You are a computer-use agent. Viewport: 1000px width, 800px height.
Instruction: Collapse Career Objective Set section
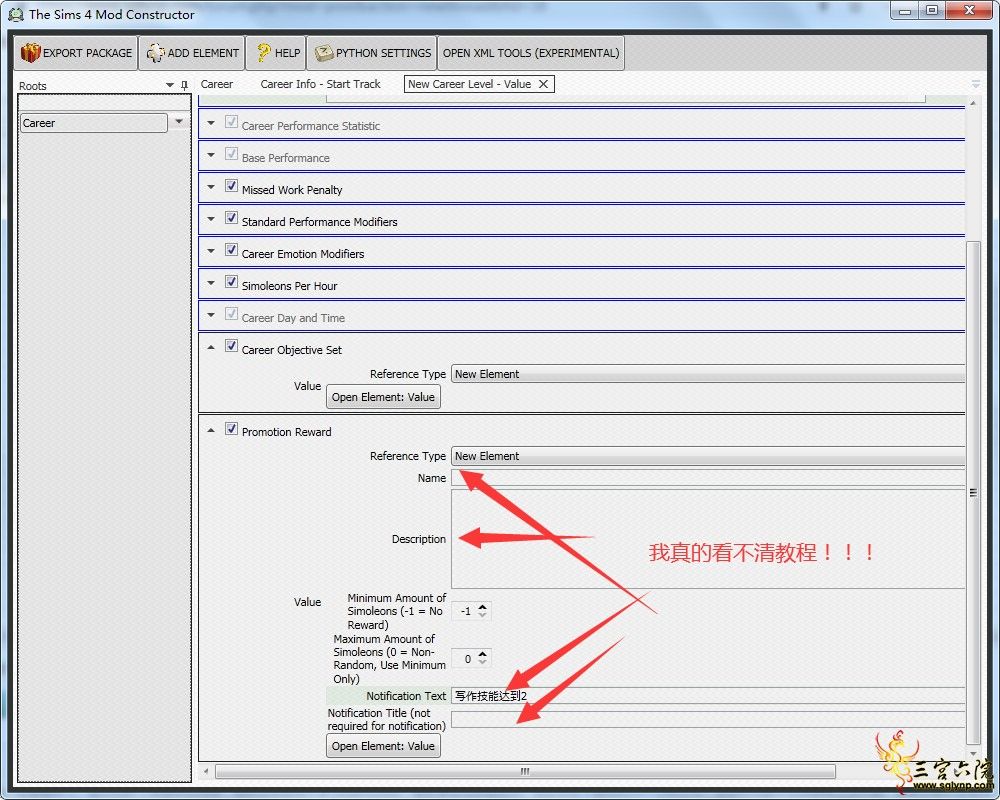211,347
